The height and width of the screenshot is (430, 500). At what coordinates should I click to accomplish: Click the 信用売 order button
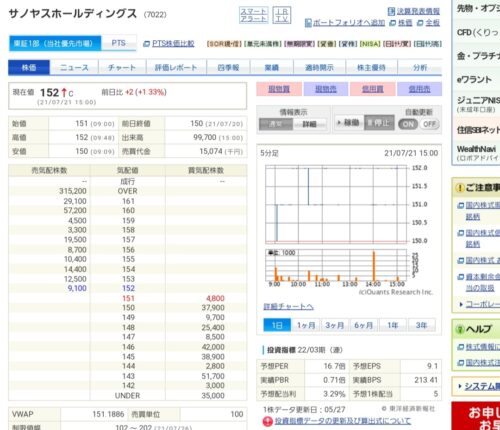pos(419,89)
